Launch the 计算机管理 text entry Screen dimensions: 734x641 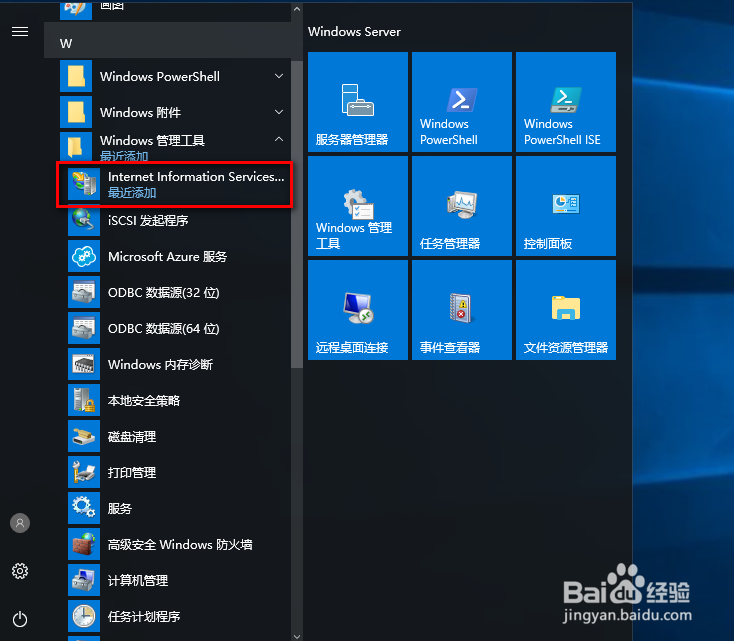coord(138,581)
